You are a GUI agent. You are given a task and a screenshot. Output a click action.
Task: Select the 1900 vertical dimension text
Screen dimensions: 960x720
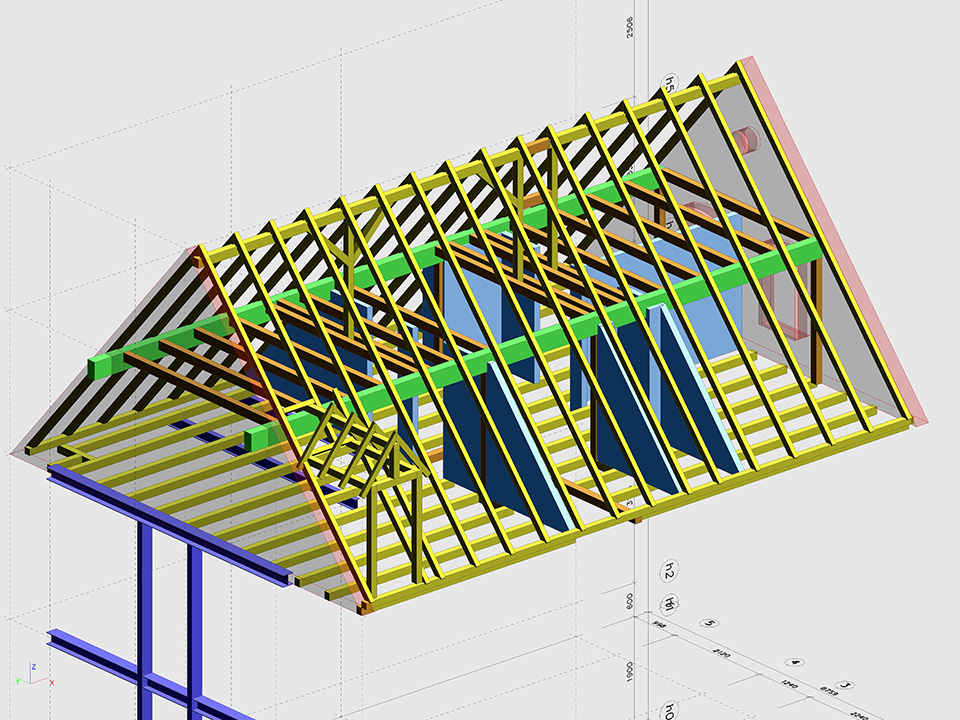click(629, 670)
